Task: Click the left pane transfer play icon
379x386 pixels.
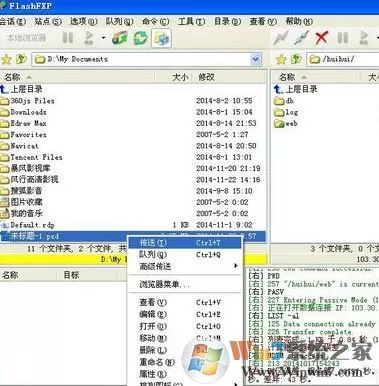Action: 89,38
